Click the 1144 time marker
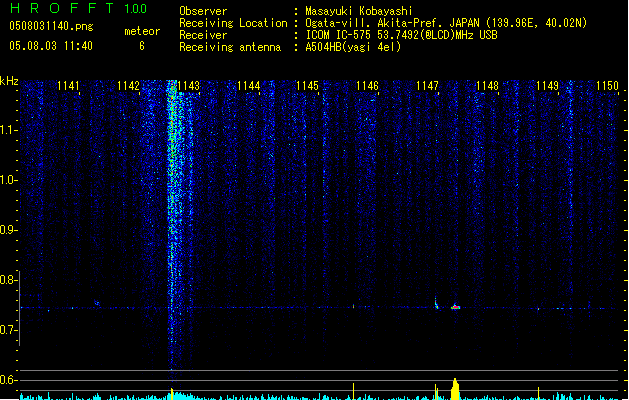 coord(249,86)
